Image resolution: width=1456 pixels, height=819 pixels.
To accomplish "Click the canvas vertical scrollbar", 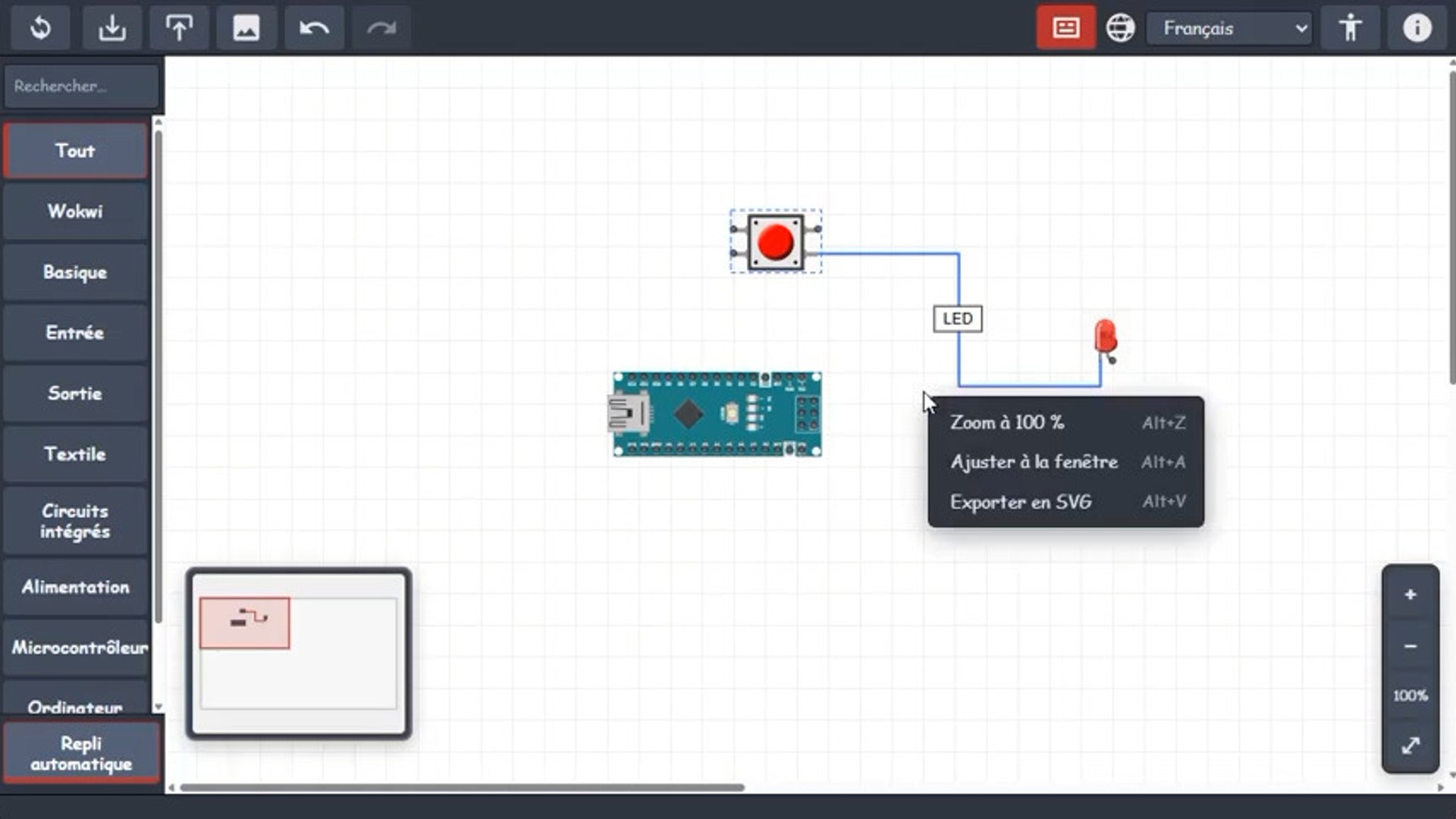I will pos(1451,227).
